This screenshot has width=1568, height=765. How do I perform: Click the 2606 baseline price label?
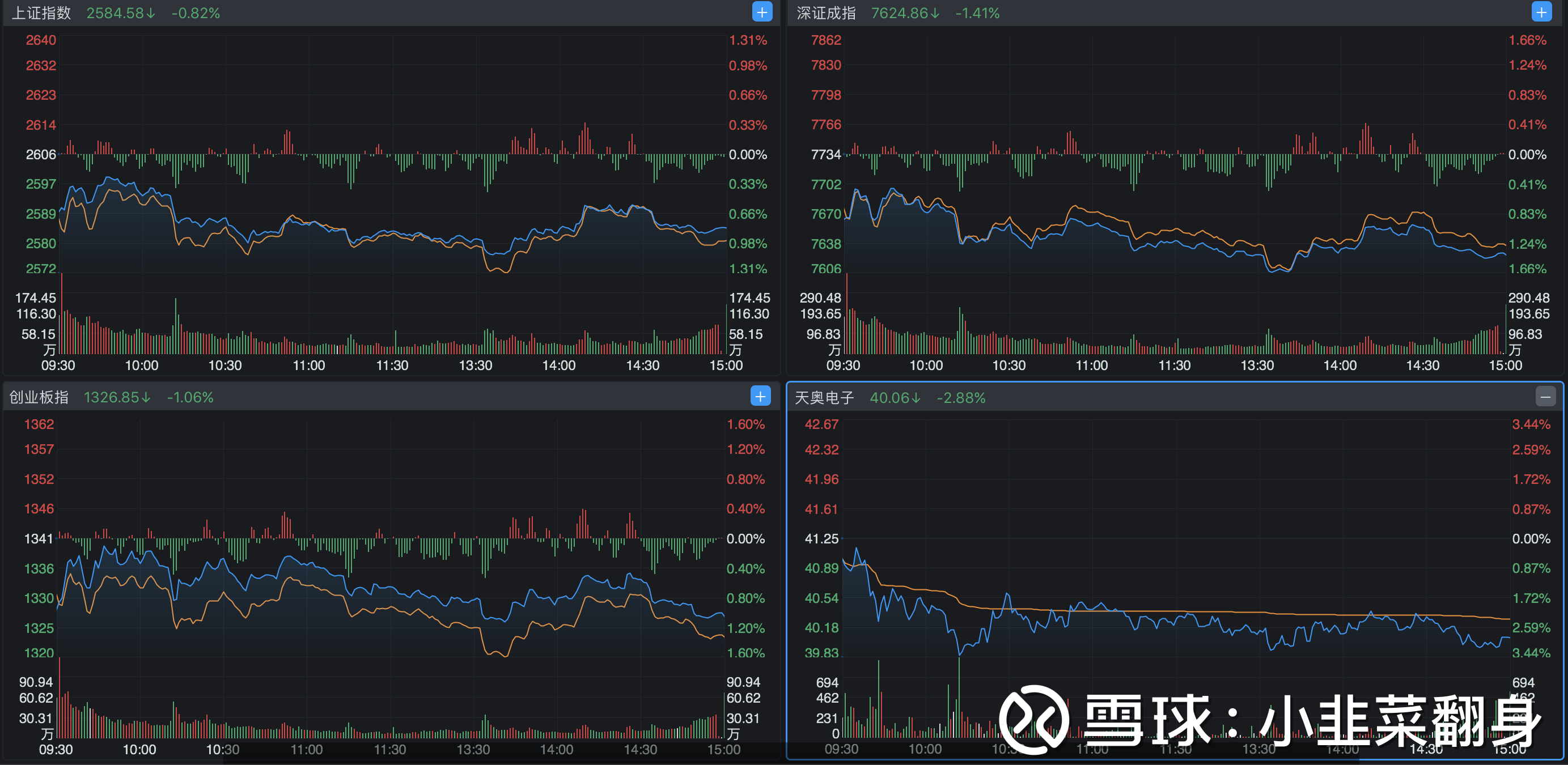click(41, 155)
